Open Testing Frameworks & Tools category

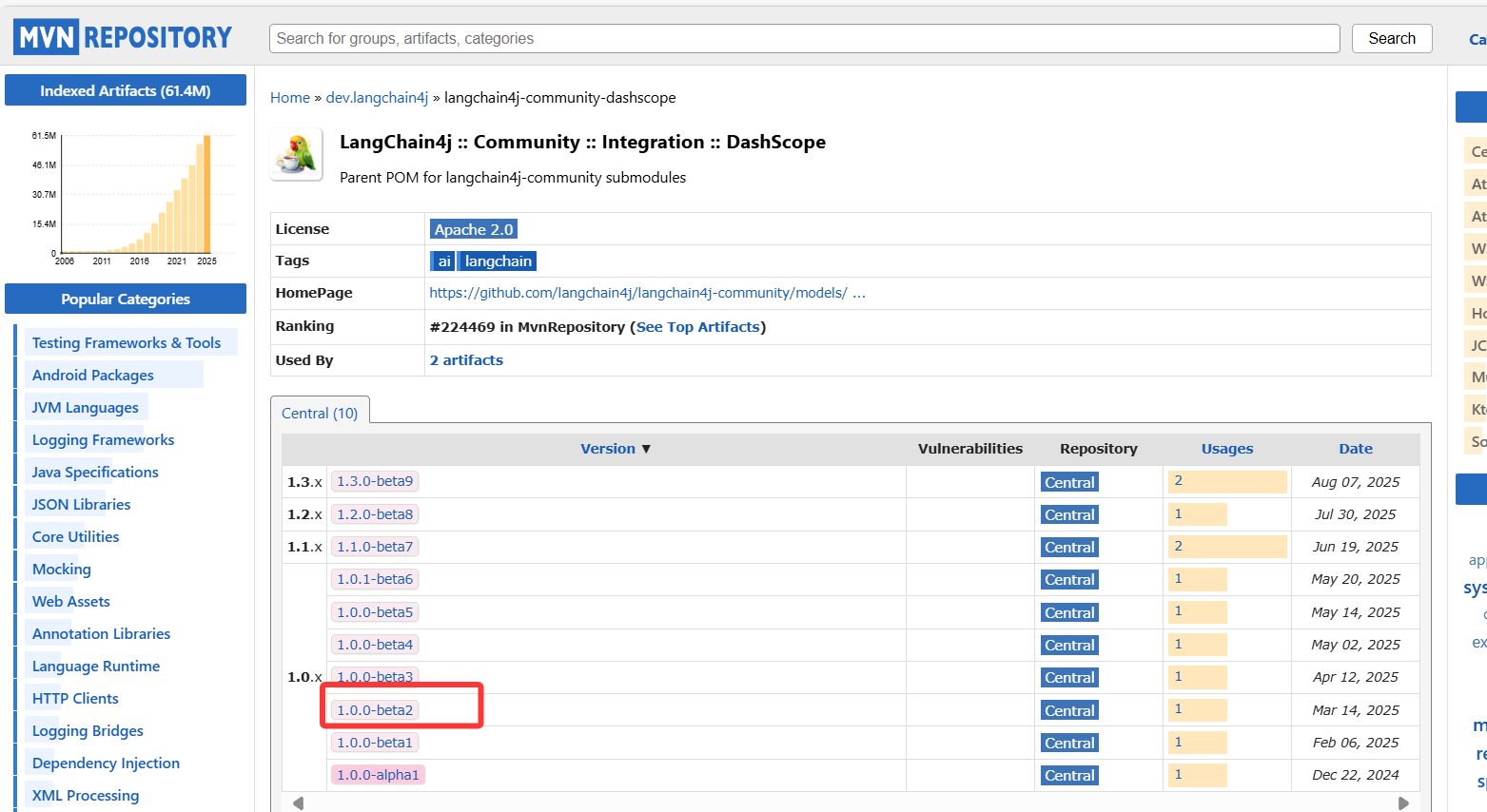click(127, 342)
